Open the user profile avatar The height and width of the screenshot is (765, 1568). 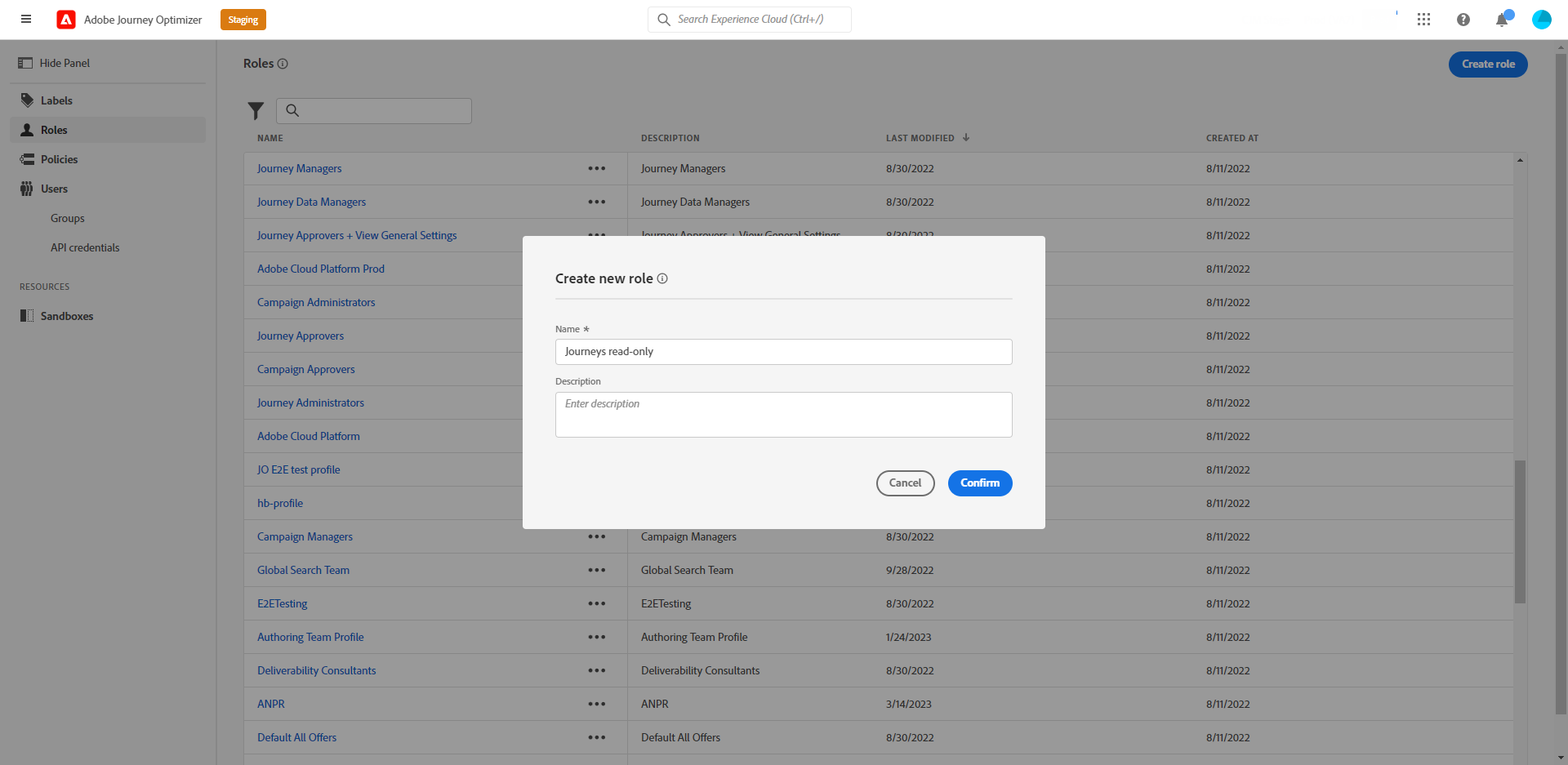point(1542,20)
